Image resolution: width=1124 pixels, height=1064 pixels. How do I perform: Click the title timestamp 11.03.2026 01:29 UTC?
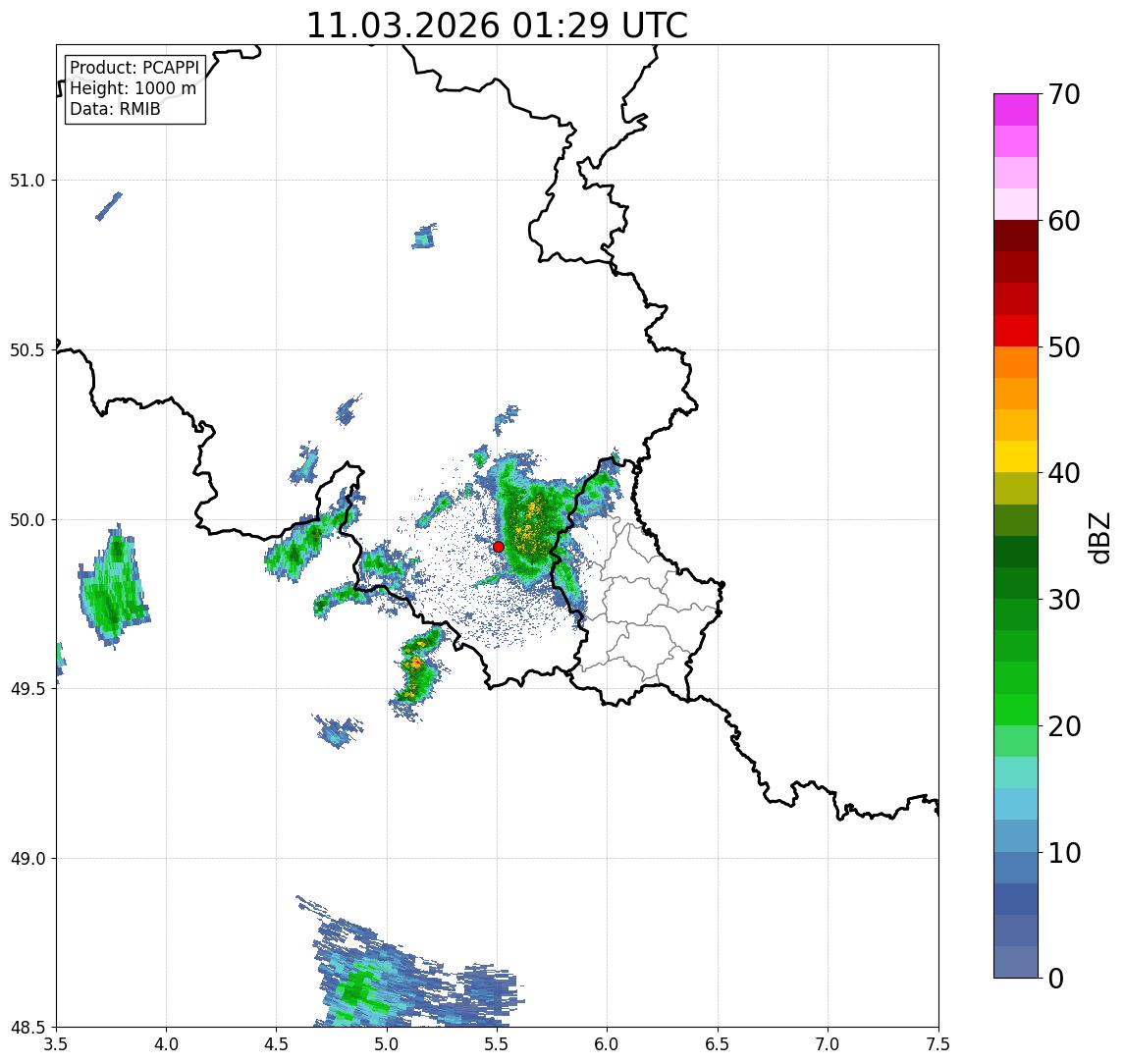[x=497, y=26]
